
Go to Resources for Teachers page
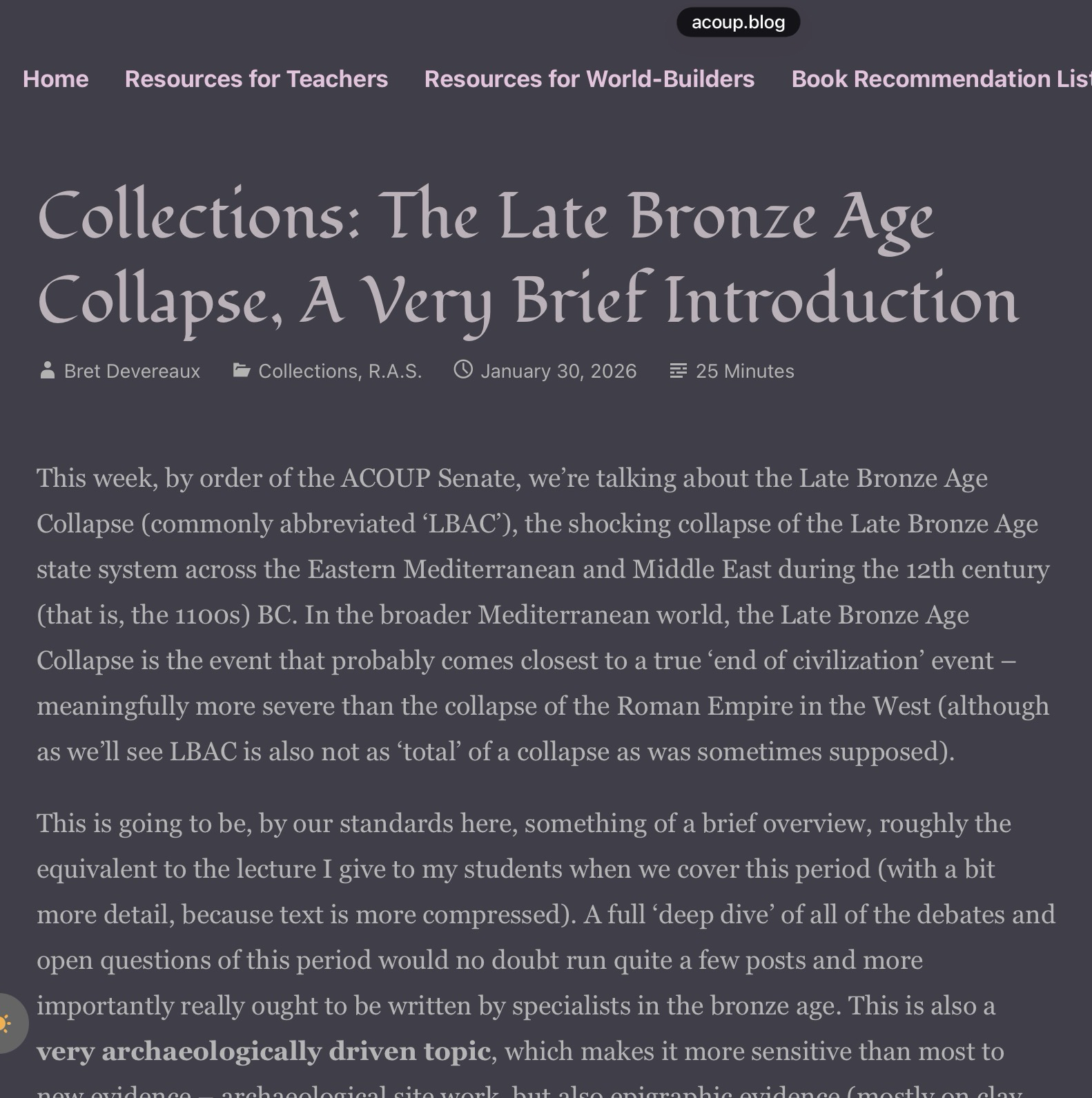256,79
